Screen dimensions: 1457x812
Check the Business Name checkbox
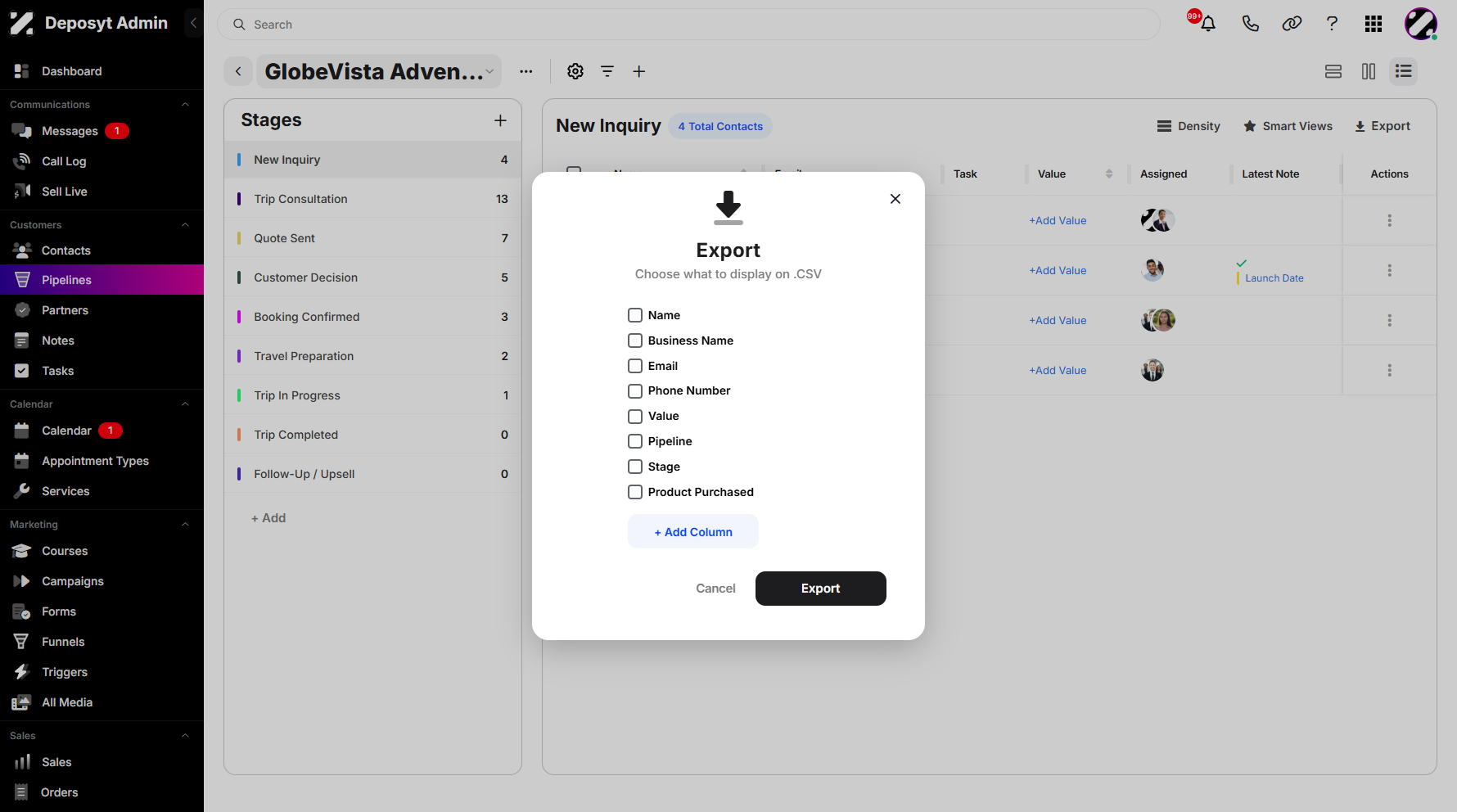(635, 341)
